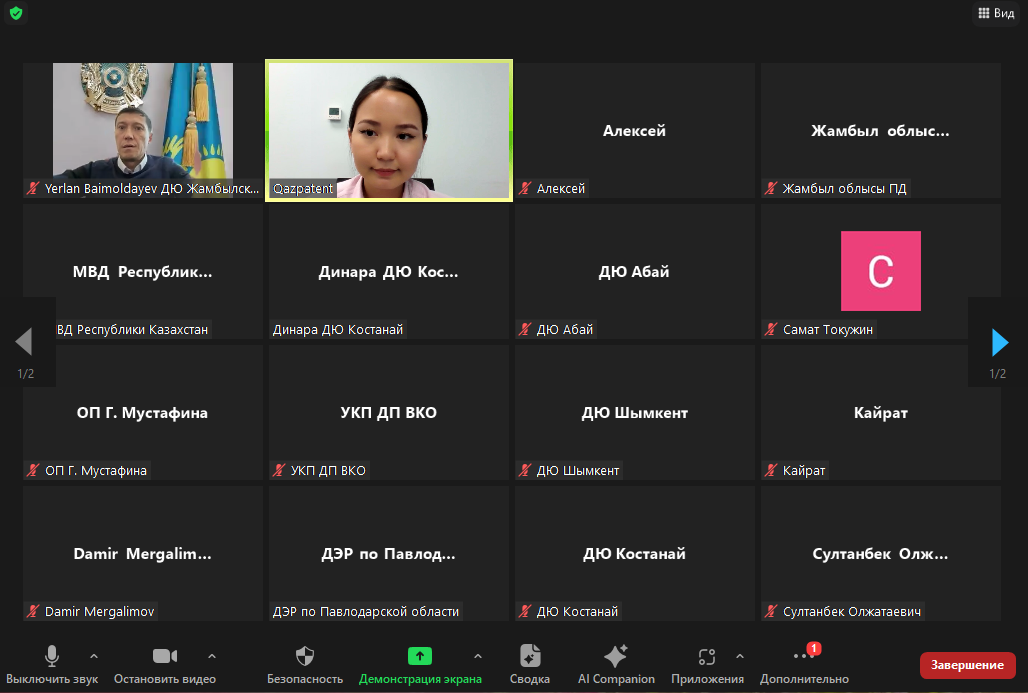This screenshot has height=693, width=1028.
Task: Open the Summary (Сводка) icon
Action: (x=530, y=657)
